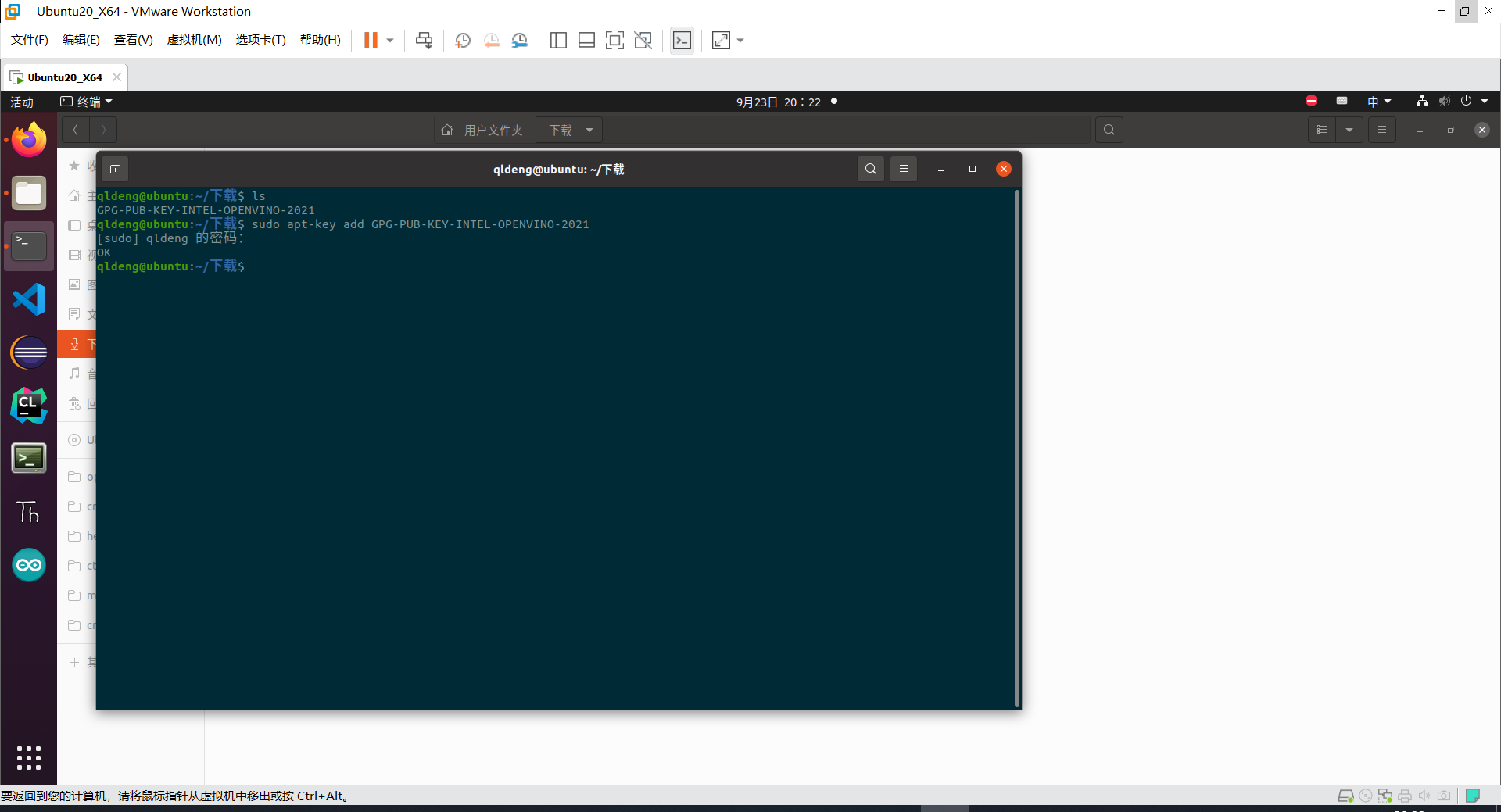
Task: Click the on-screen keyboard tray icon
Action: click(x=1342, y=101)
